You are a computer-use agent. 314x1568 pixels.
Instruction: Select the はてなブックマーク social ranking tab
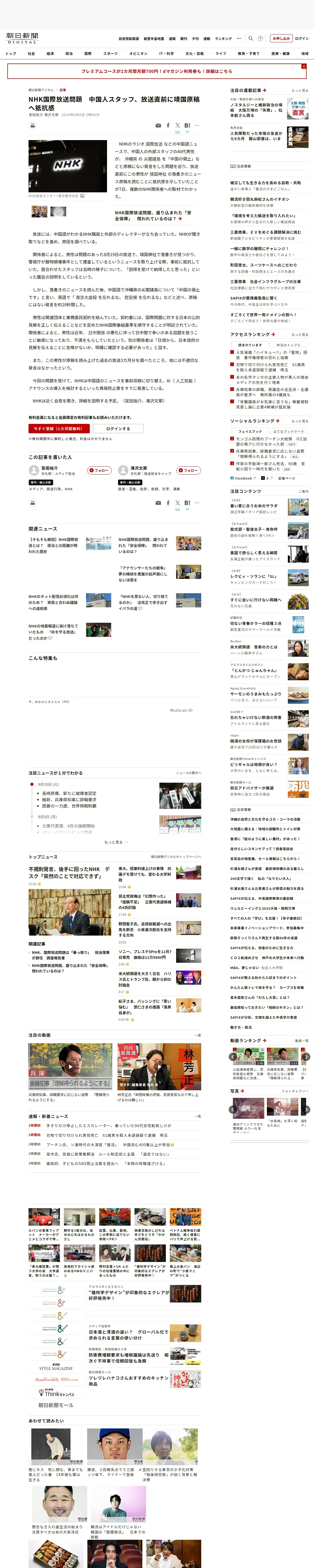point(288,431)
